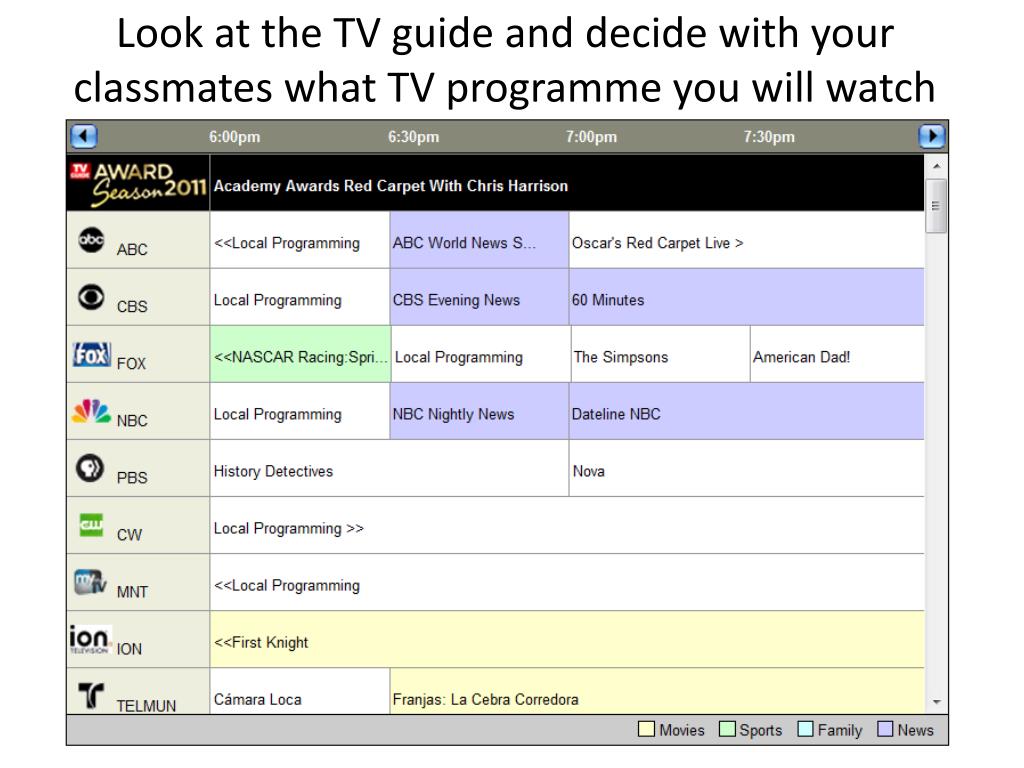Click the scrollbar up arrow
The width and height of the screenshot is (1024, 768).
[936, 167]
